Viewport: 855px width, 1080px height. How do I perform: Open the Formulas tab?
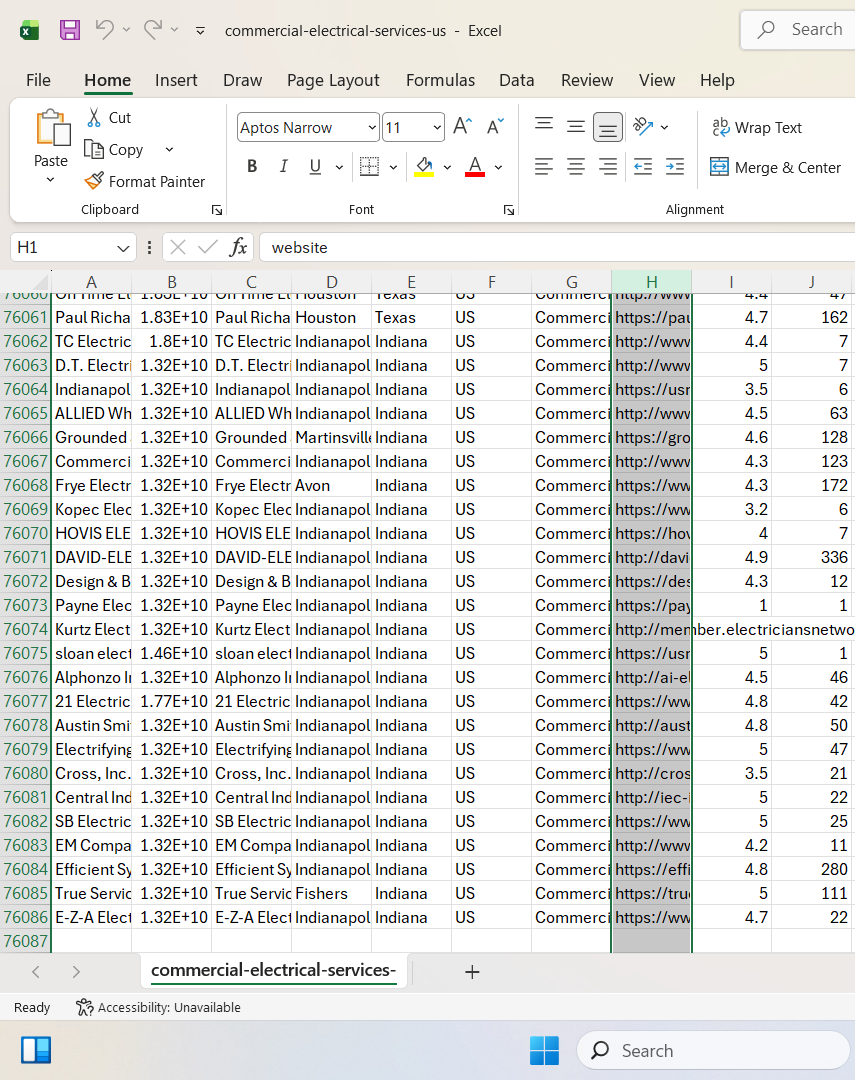(440, 80)
